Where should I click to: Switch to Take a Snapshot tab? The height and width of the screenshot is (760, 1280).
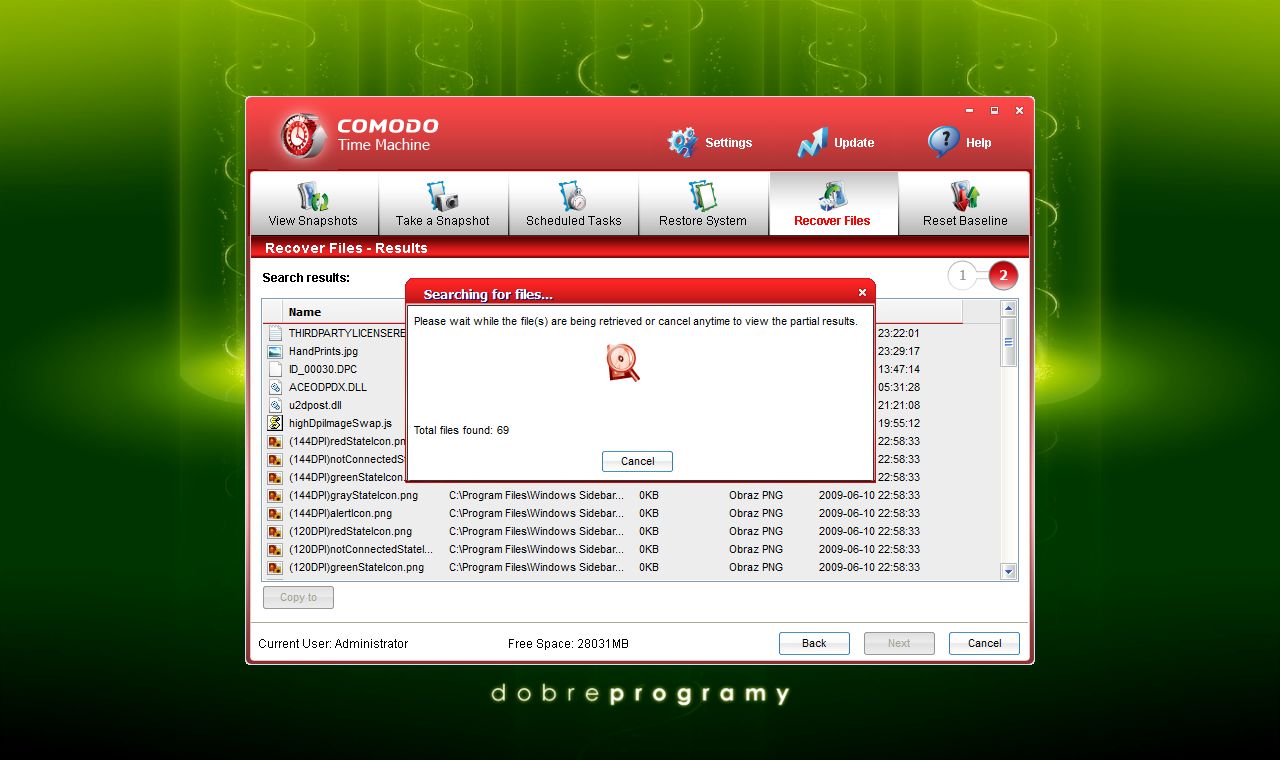pos(443,204)
